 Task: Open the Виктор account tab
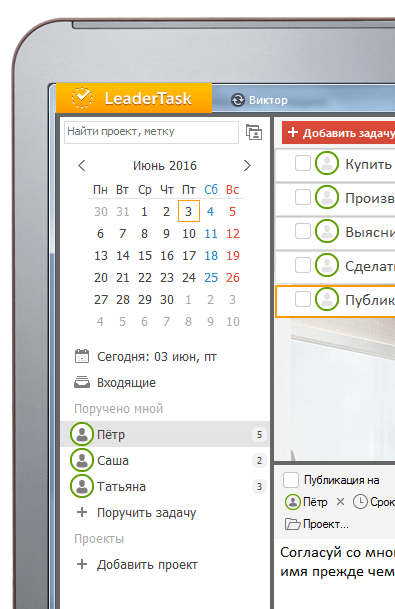tap(259, 100)
